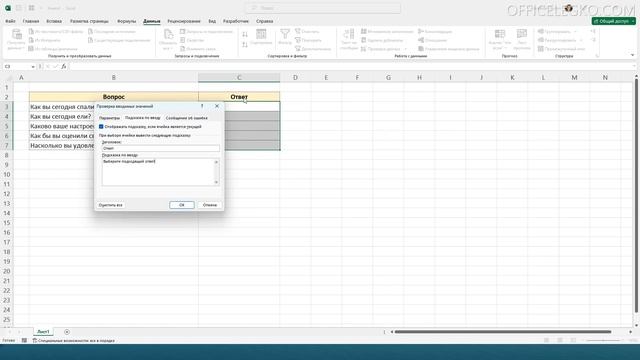Open Advanced filter (Дополнительно)
The width and height of the screenshot is (640, 360).
(313, 49)
